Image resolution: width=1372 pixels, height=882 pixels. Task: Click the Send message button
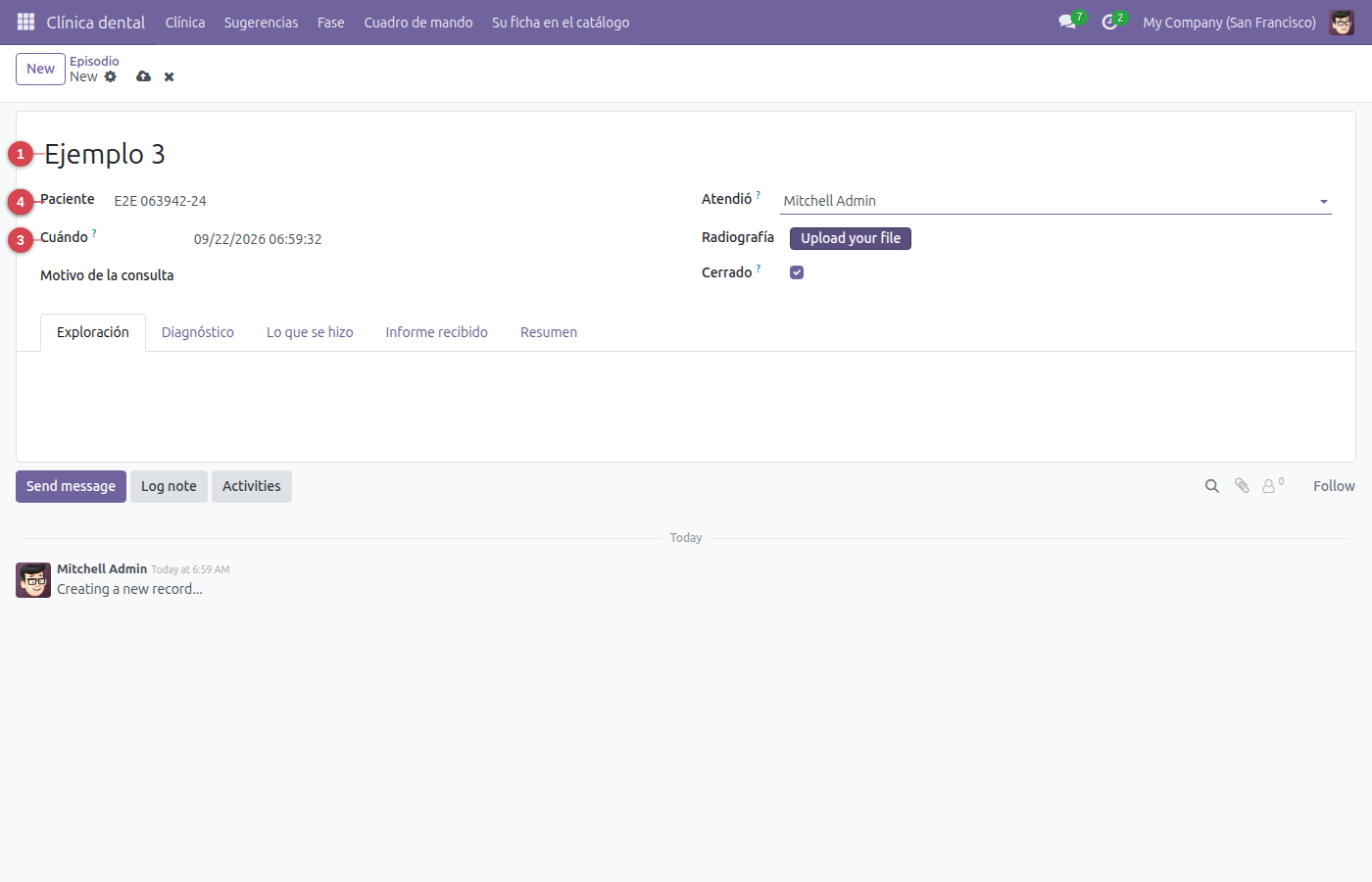pos(71,486)
